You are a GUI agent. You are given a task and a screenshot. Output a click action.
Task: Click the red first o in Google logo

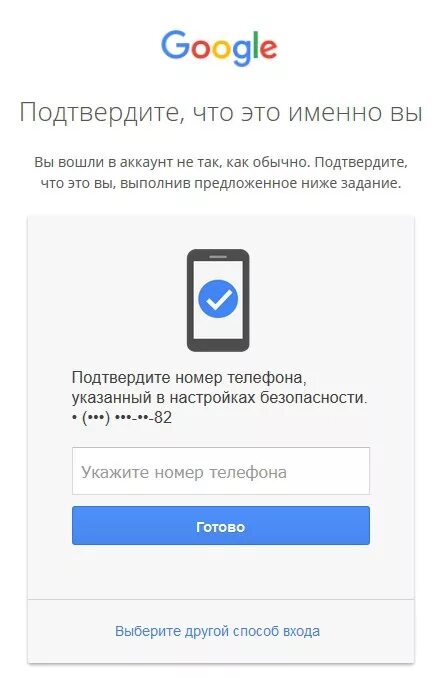pos(202,49)
